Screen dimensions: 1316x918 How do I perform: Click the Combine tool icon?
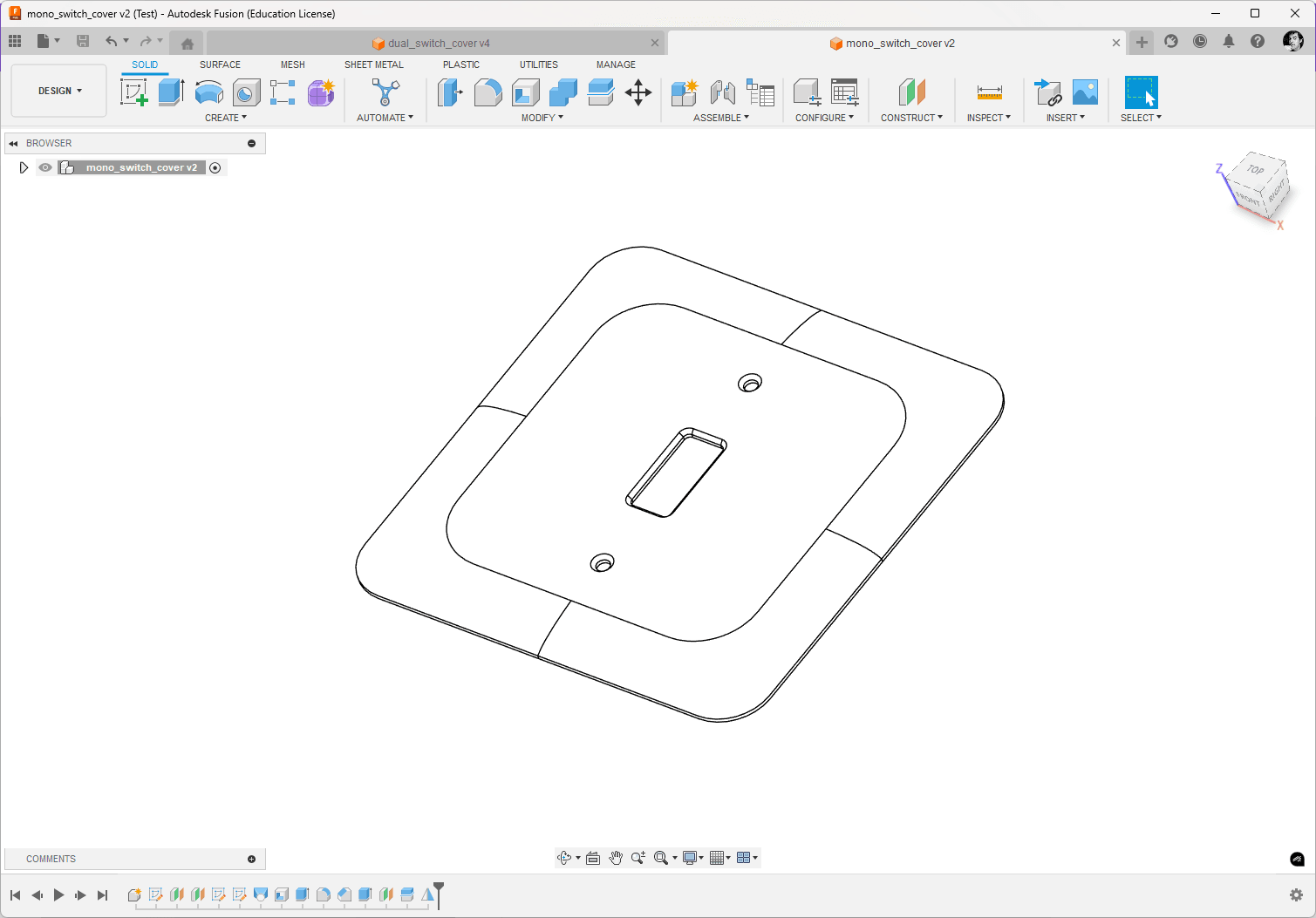pyautogui.click(x=563, y=92)
